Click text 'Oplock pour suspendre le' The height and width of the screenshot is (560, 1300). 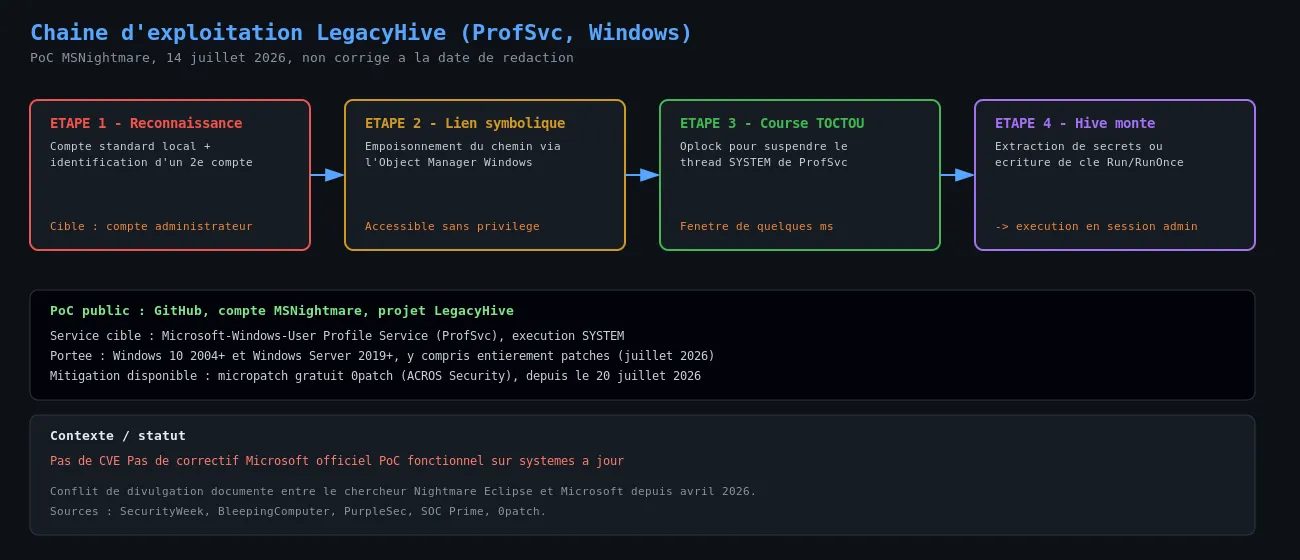[x=764, y=146]
